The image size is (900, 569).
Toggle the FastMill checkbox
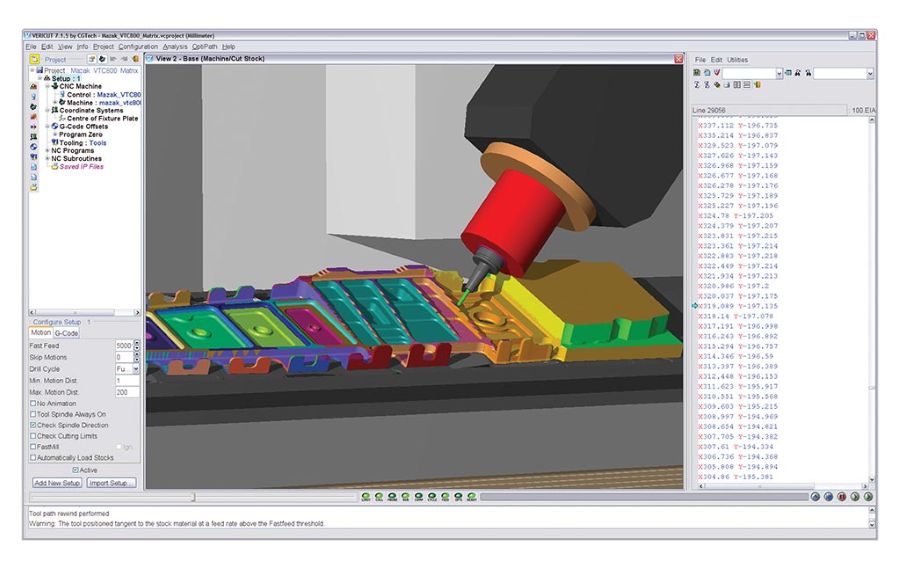point(33,447)
